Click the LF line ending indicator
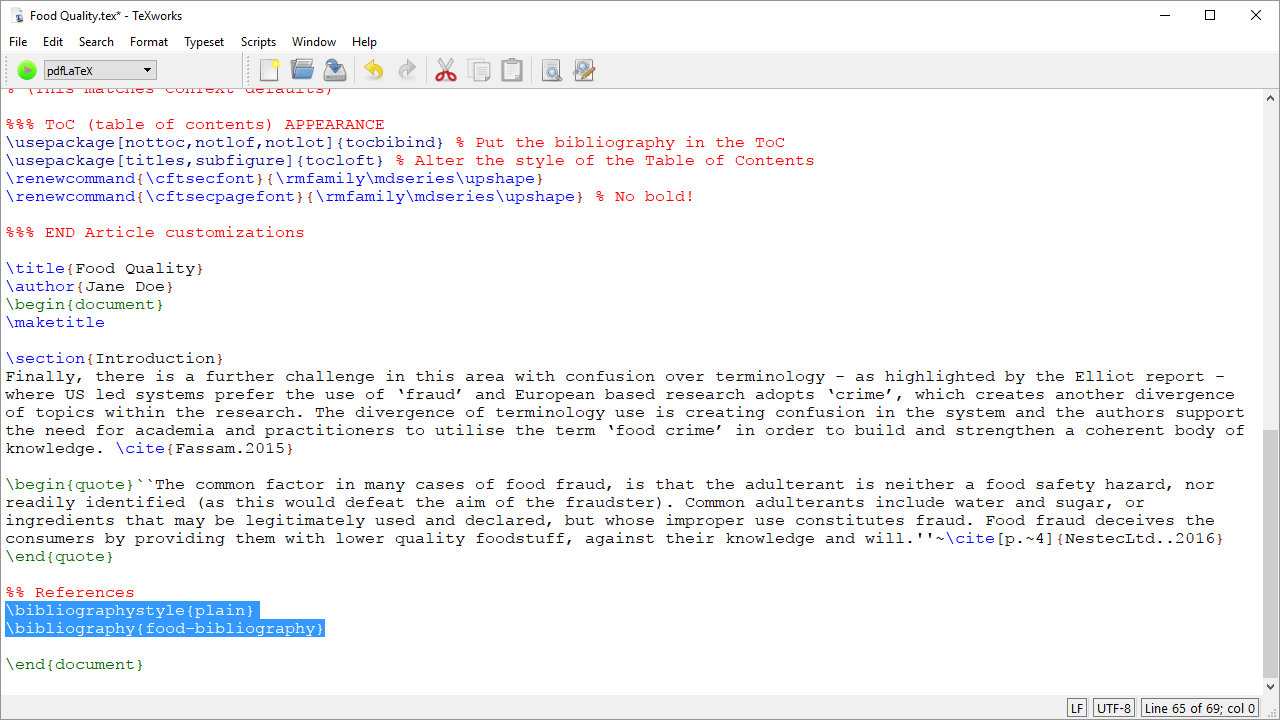Screen dimensions: 1280x720 [x=1077, y=708]
